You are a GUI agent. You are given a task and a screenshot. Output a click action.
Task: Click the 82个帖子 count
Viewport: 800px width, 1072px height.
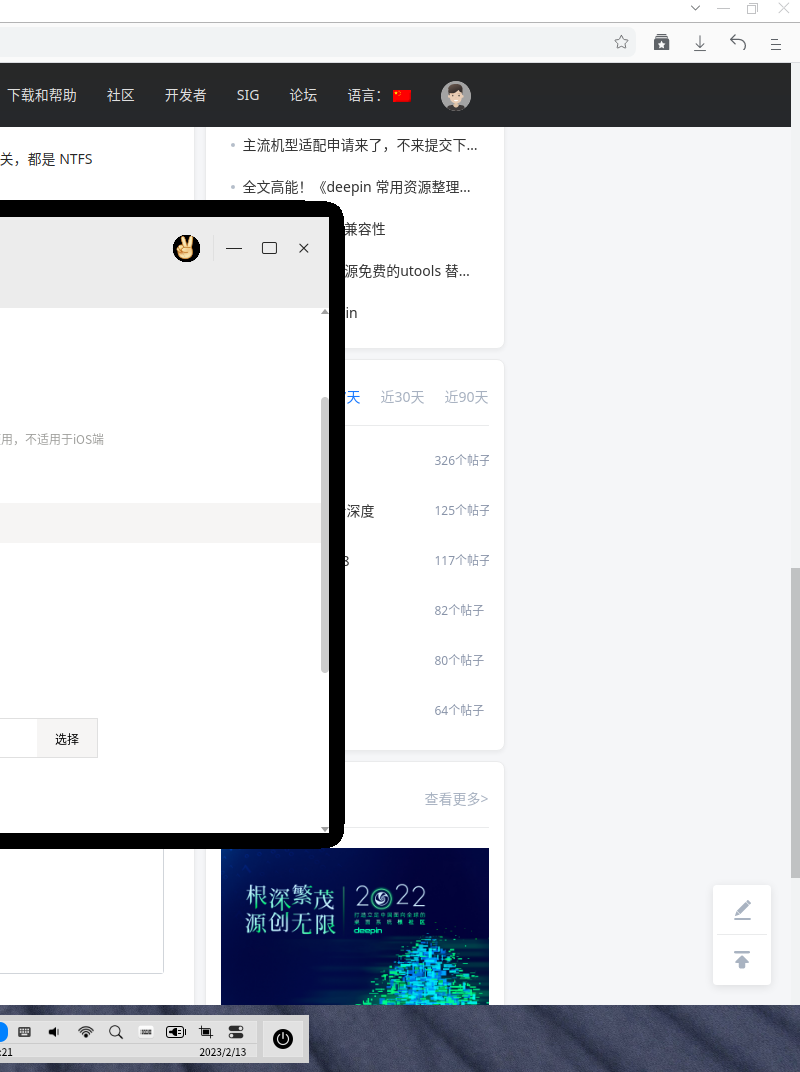459,610
